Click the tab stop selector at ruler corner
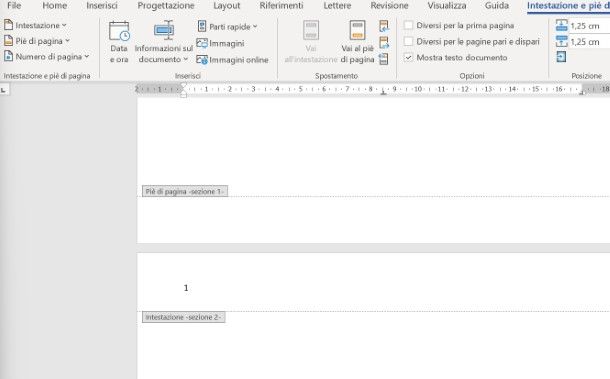 [4, 90]
